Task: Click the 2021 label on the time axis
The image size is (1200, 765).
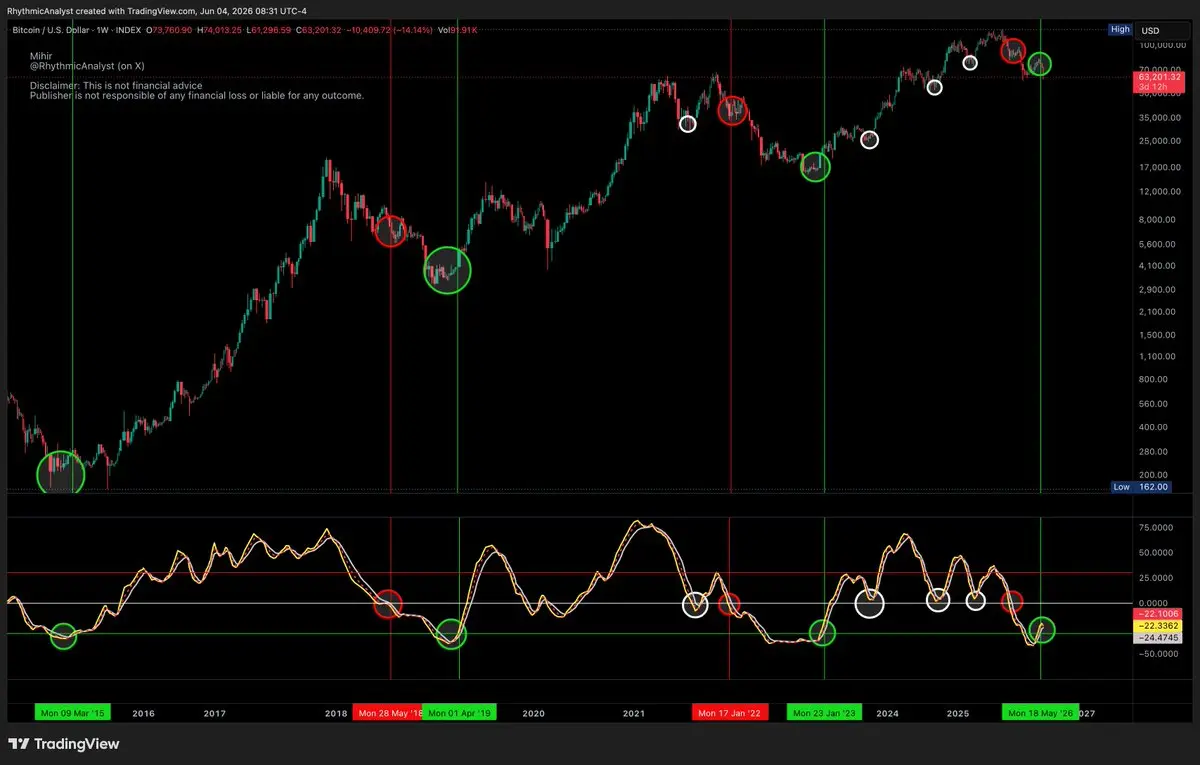Action: pos(634,714)
